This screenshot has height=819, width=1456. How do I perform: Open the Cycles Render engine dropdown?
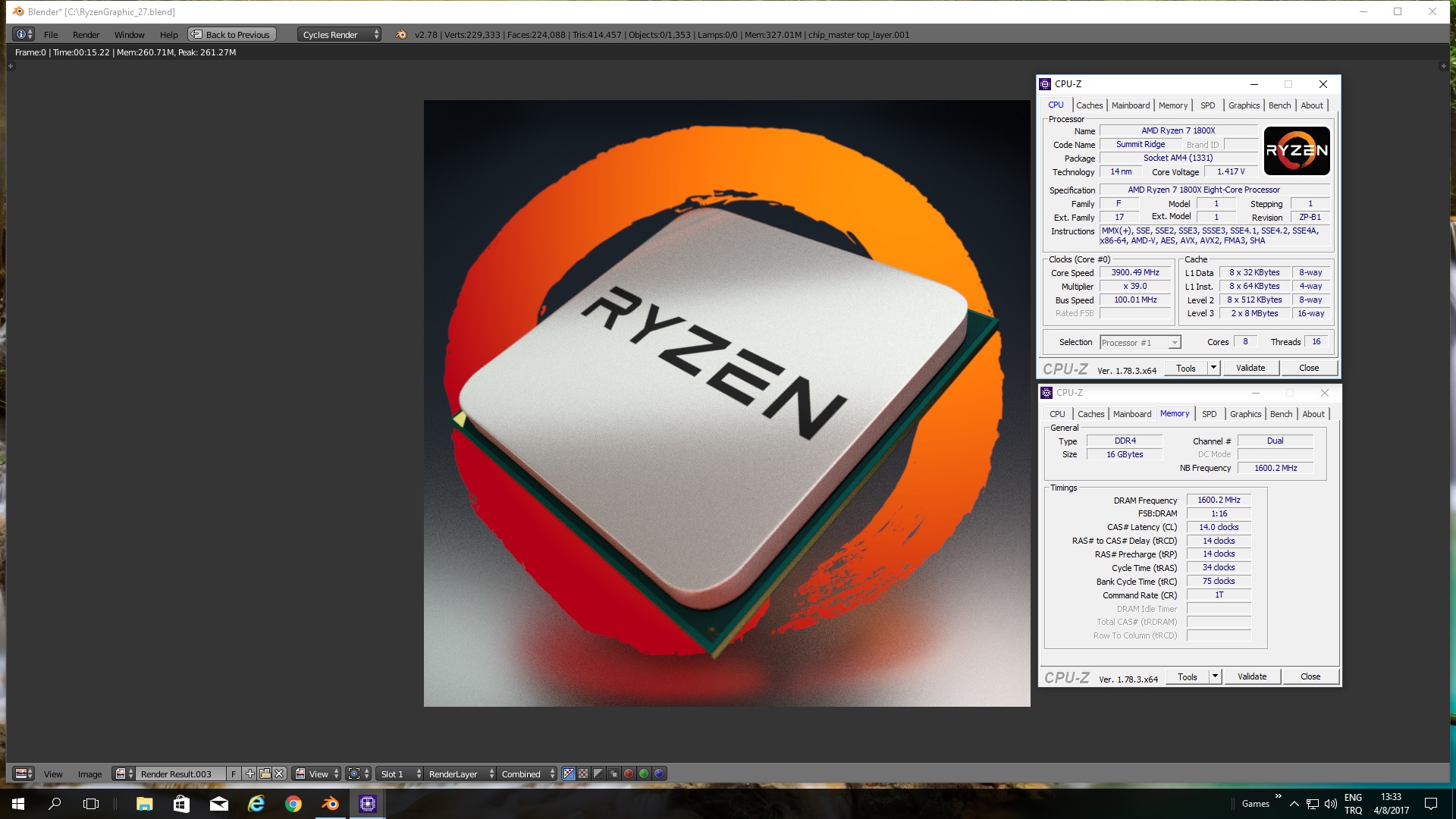(339, 34)
